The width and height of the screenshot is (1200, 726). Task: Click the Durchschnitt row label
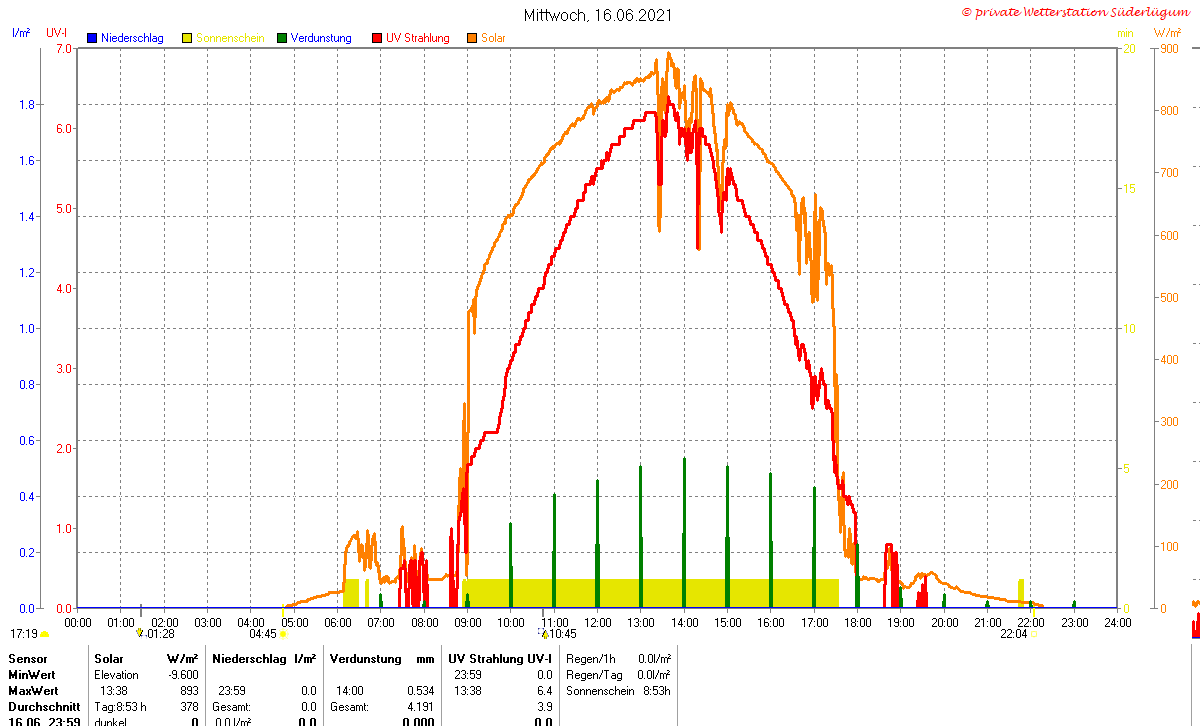pos(43,707)
